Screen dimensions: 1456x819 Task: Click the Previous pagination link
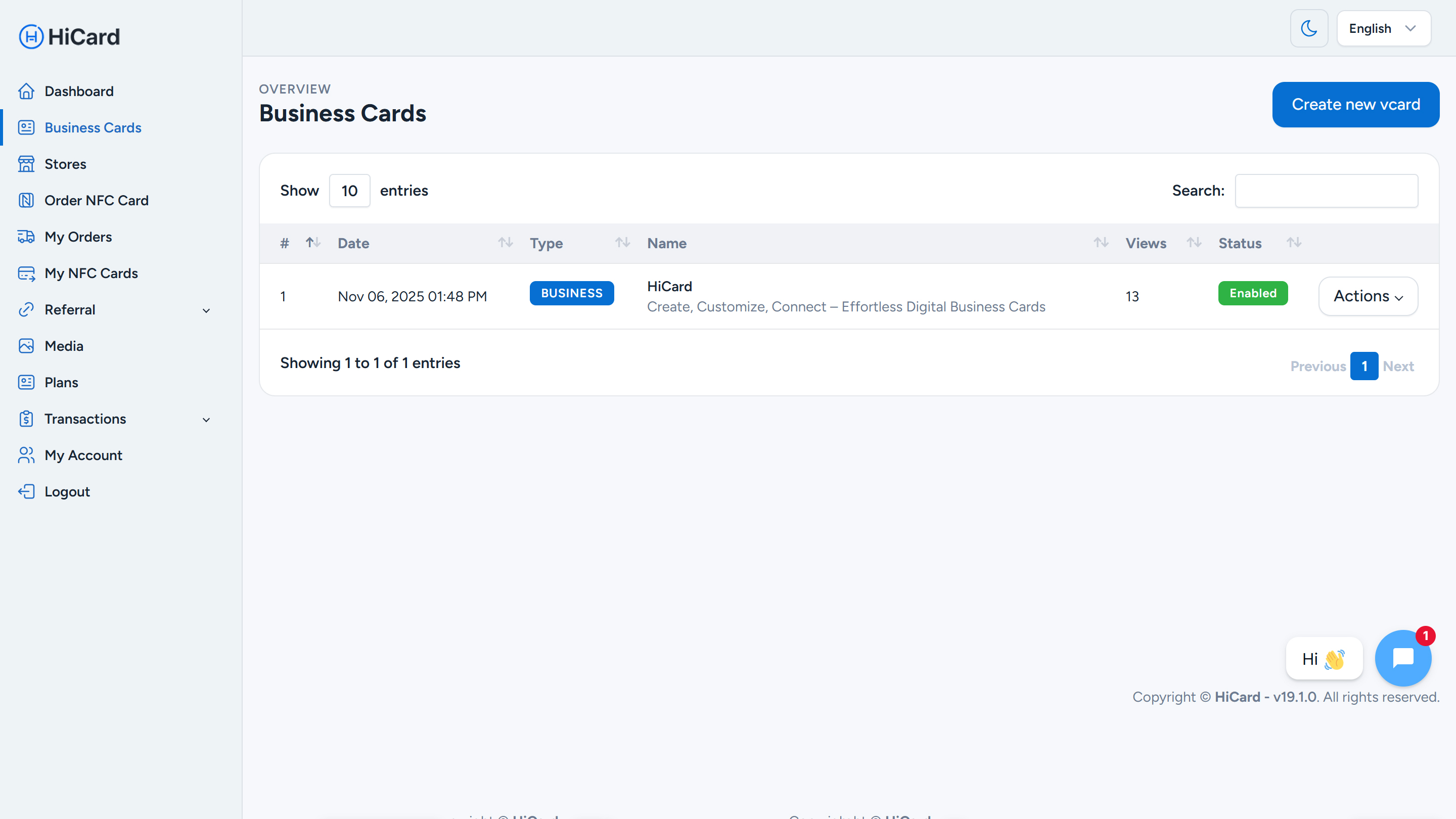coord(1318,366)
